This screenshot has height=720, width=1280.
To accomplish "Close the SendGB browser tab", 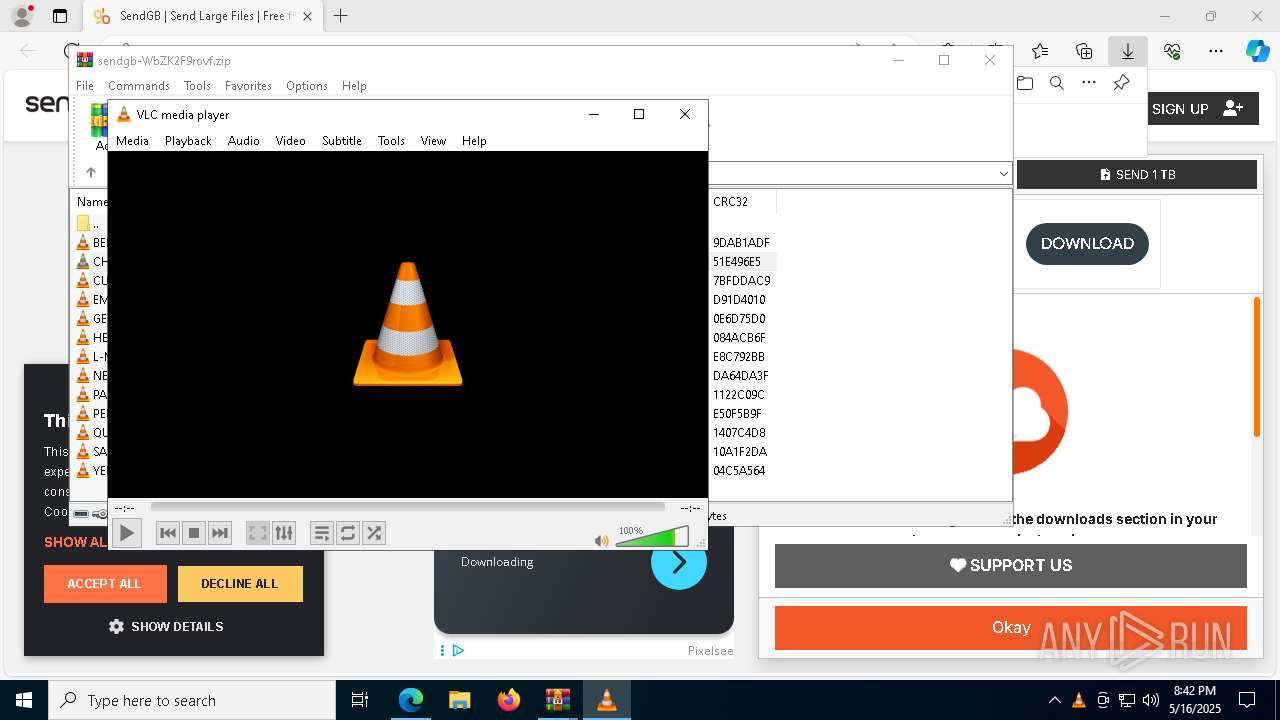I will 307,16.
